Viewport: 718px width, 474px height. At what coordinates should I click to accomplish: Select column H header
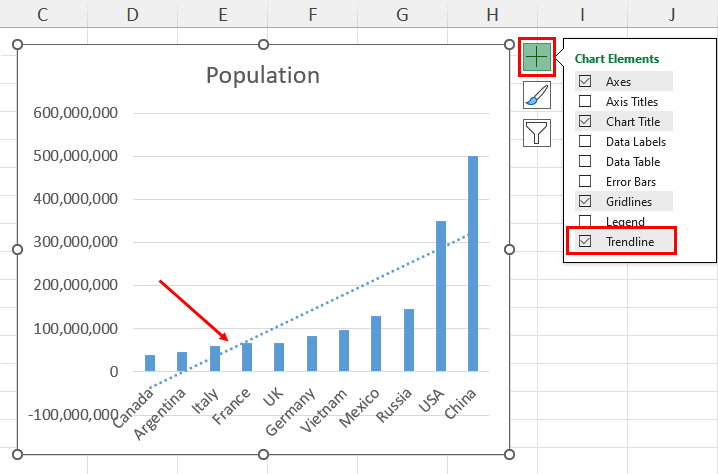tap(492, 14)
